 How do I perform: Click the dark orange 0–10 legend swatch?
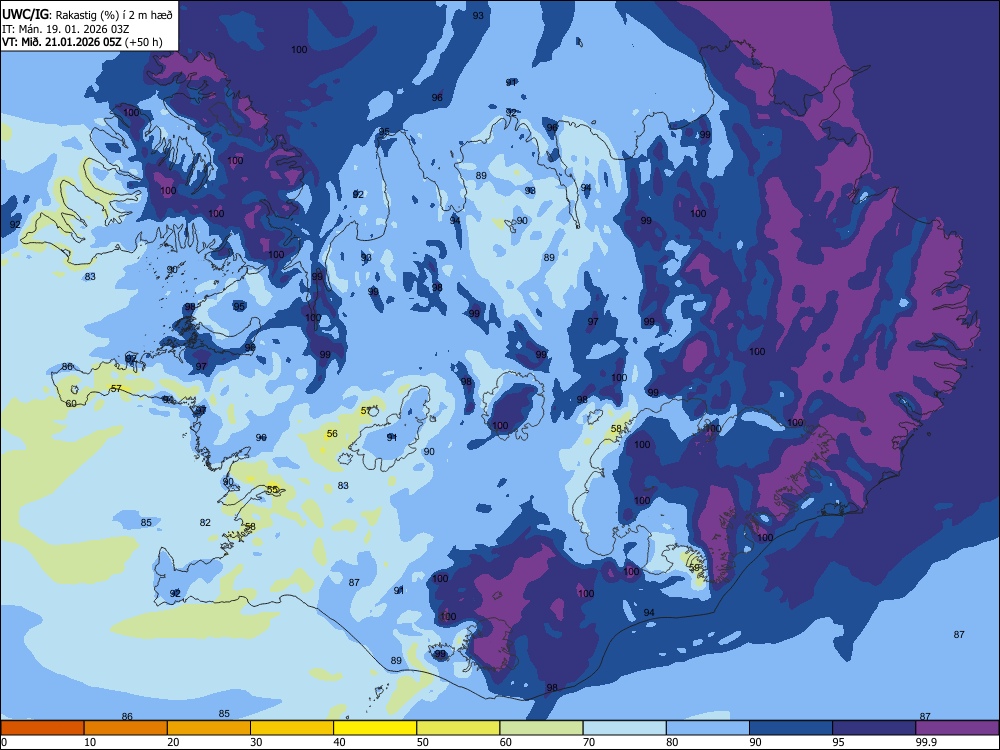tap(42, 728)
